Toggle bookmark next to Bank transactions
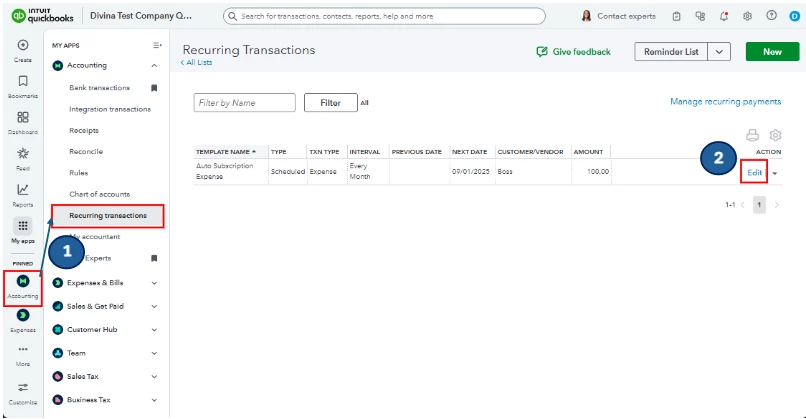806x419 pixels. [154, 88]
